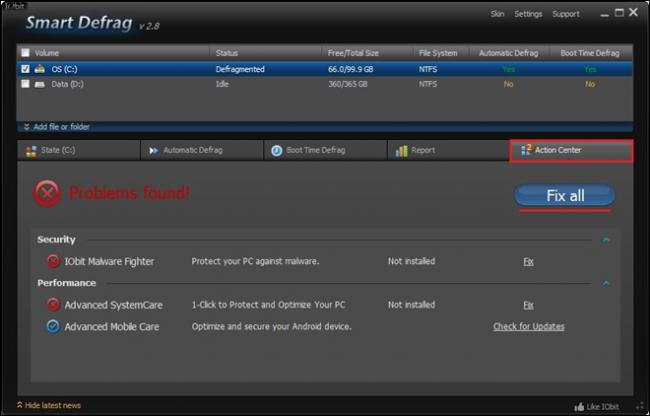
Task: Click Not installed status for Malware Fighter
Action: coord(411,261)
